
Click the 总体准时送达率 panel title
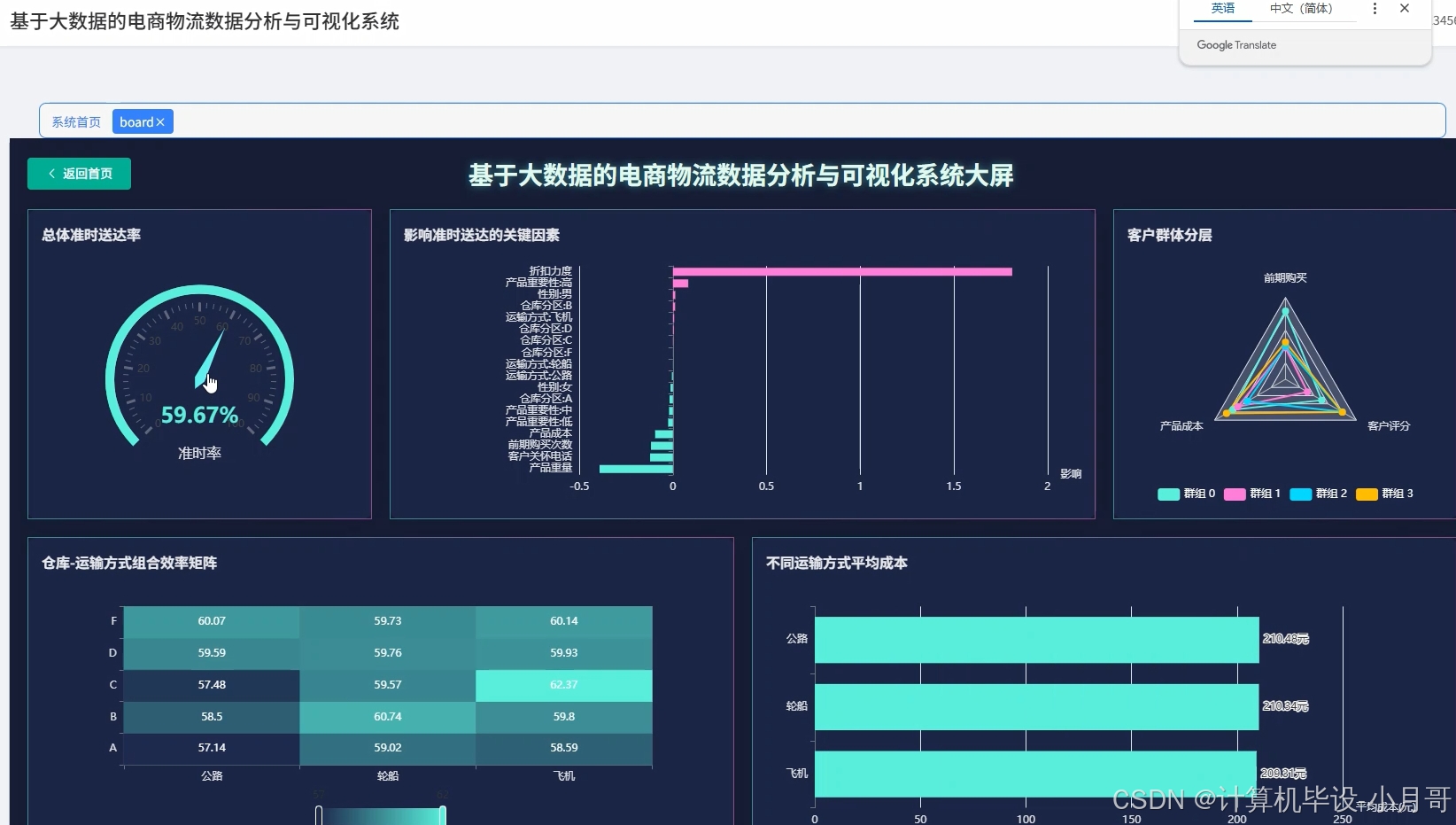coord(91,235)
